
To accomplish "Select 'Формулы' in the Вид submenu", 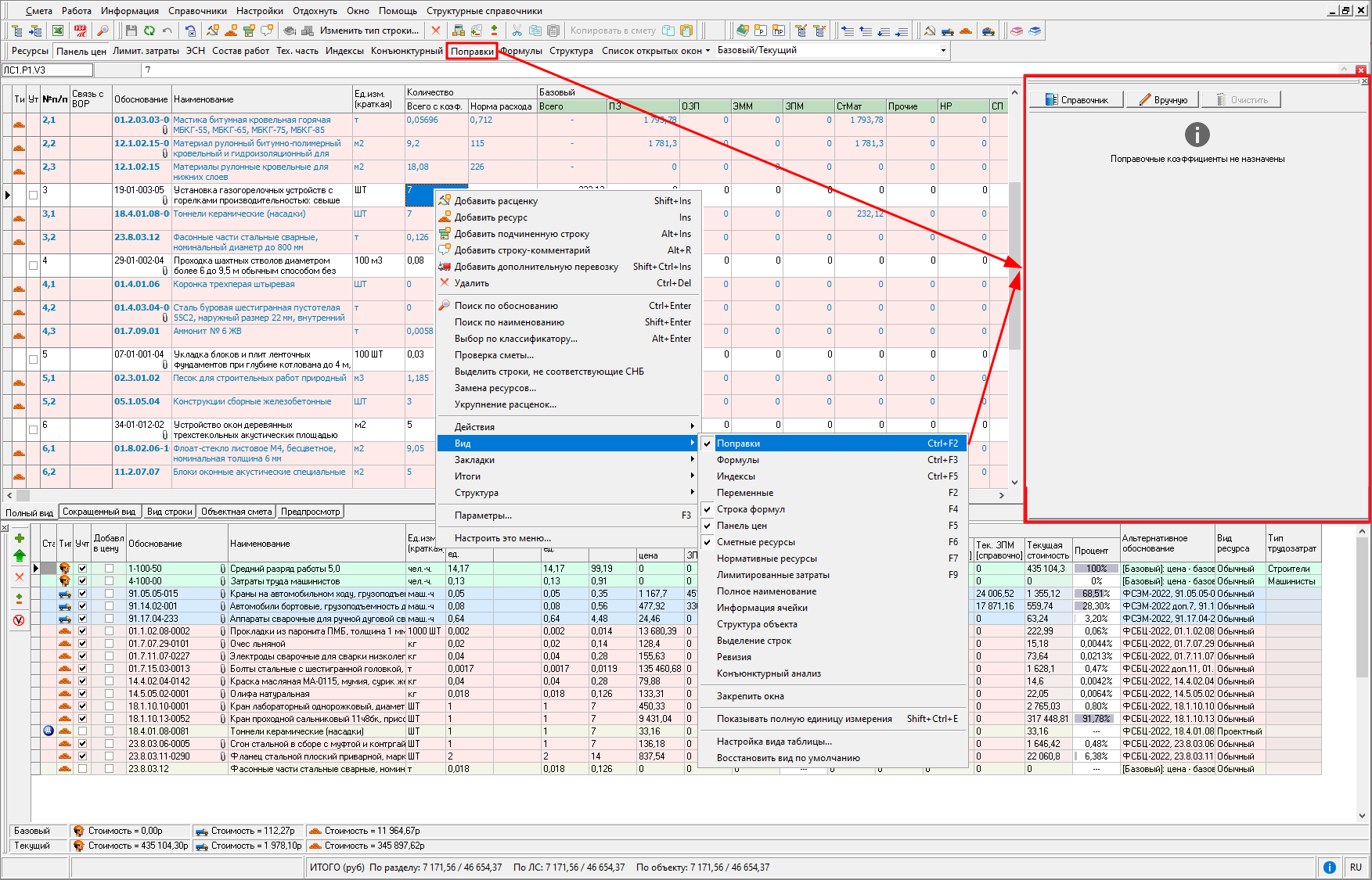I will click(834, 460).
